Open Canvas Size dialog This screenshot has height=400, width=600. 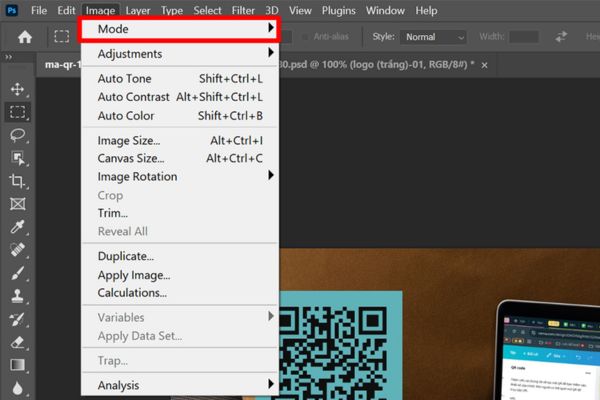pyautogui.click(x=179, y=158)
